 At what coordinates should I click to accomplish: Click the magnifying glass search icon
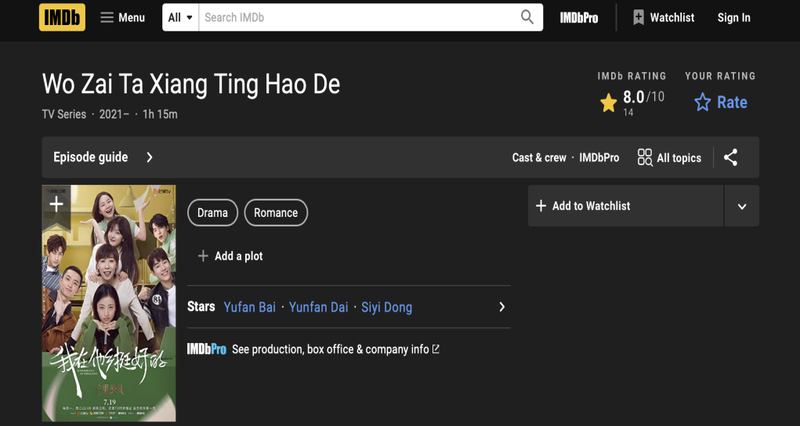(x=527, y=17)
